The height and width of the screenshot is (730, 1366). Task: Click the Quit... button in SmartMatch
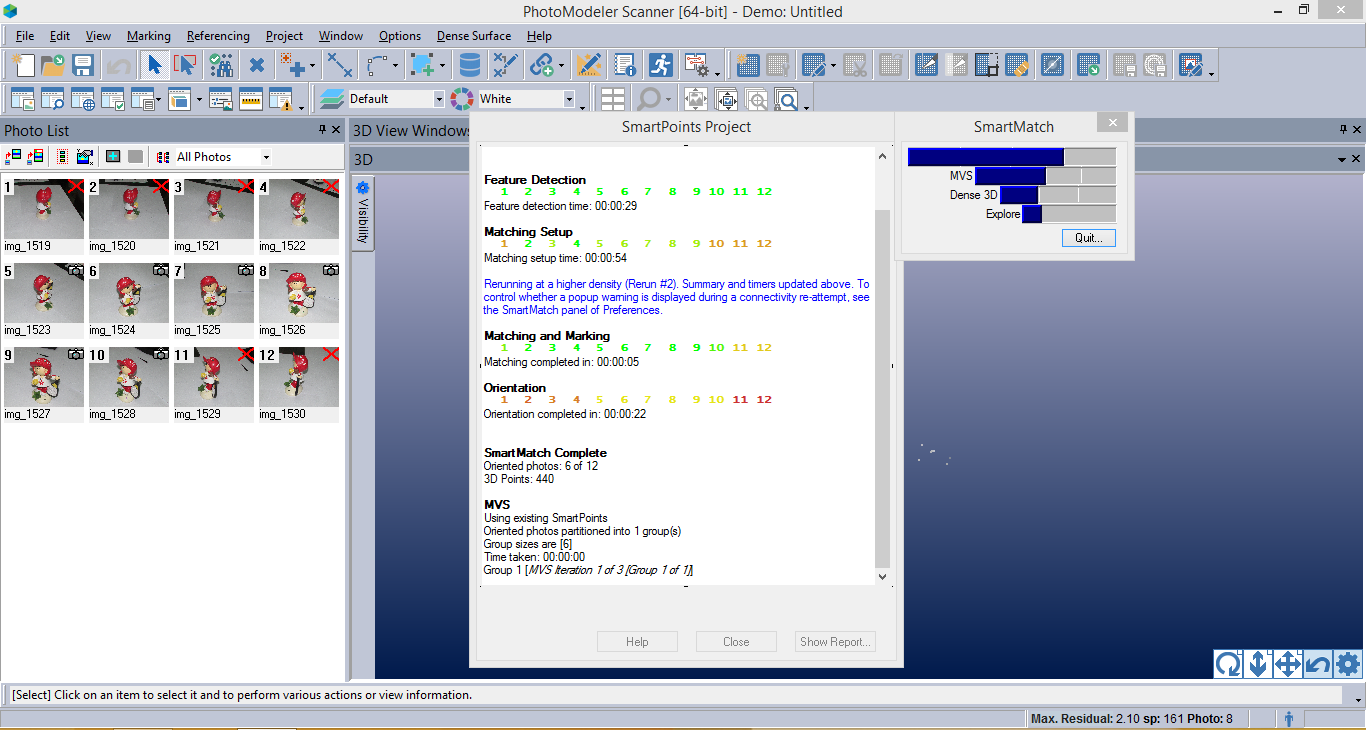pos(1088,238)
